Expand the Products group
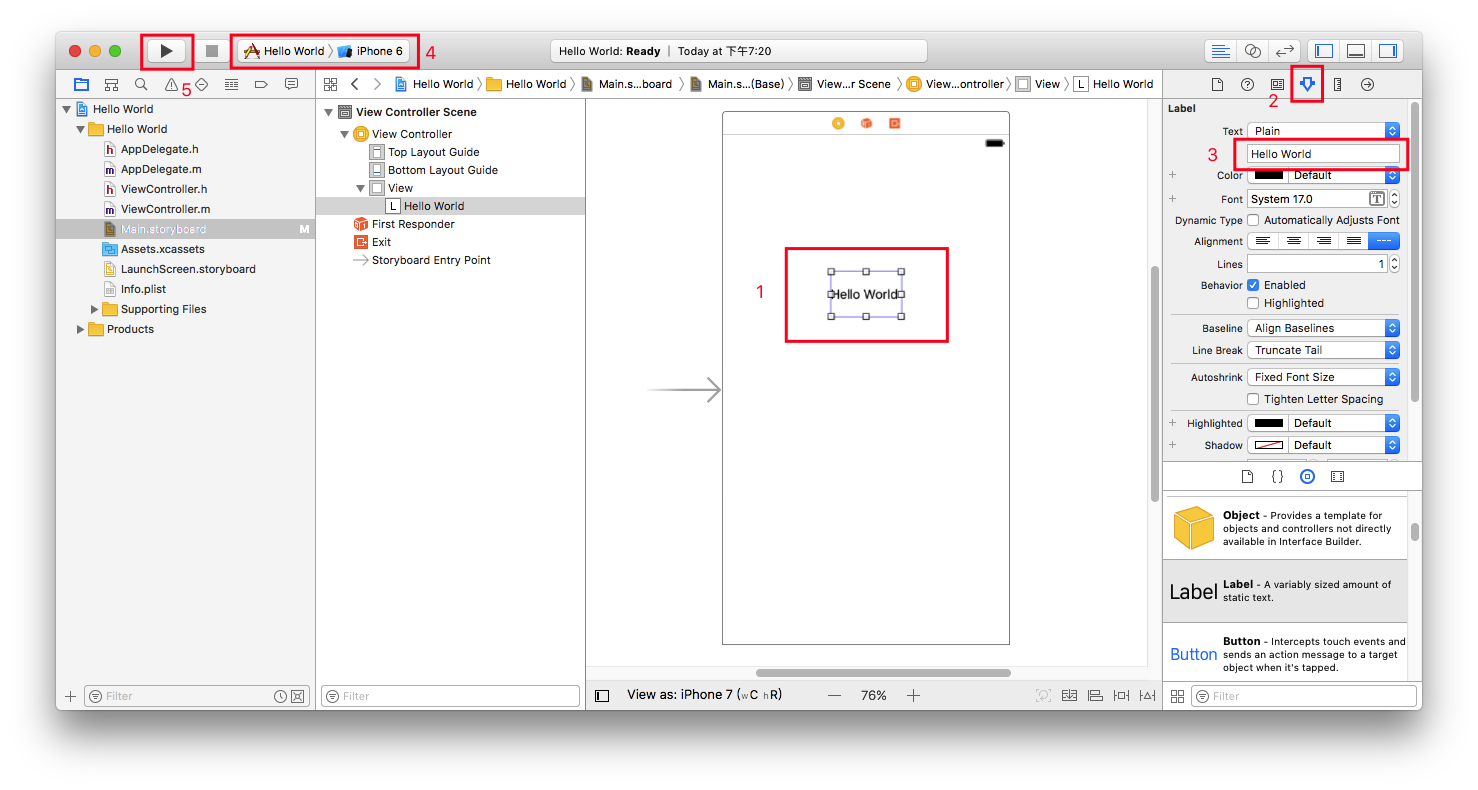Viewport: 1478px width, 790px height. (x=81, y=329)
